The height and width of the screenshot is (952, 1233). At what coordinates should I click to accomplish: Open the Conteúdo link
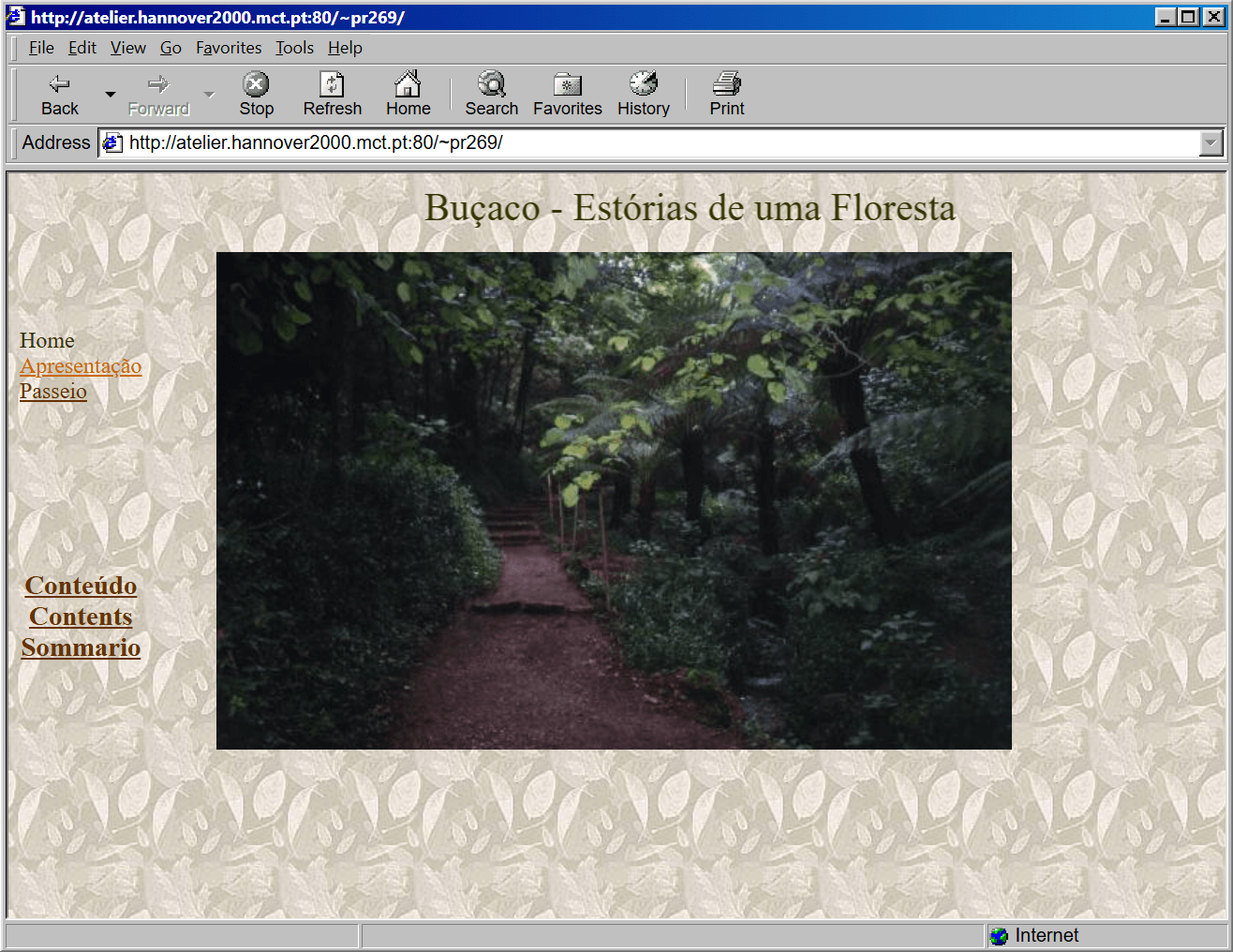pyautogui.click(x=81, y=586)
